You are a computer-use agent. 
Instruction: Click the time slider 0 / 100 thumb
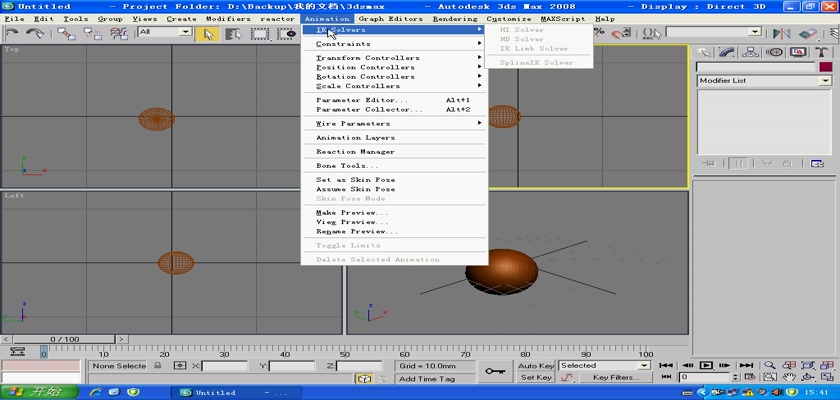click(64, 339)
